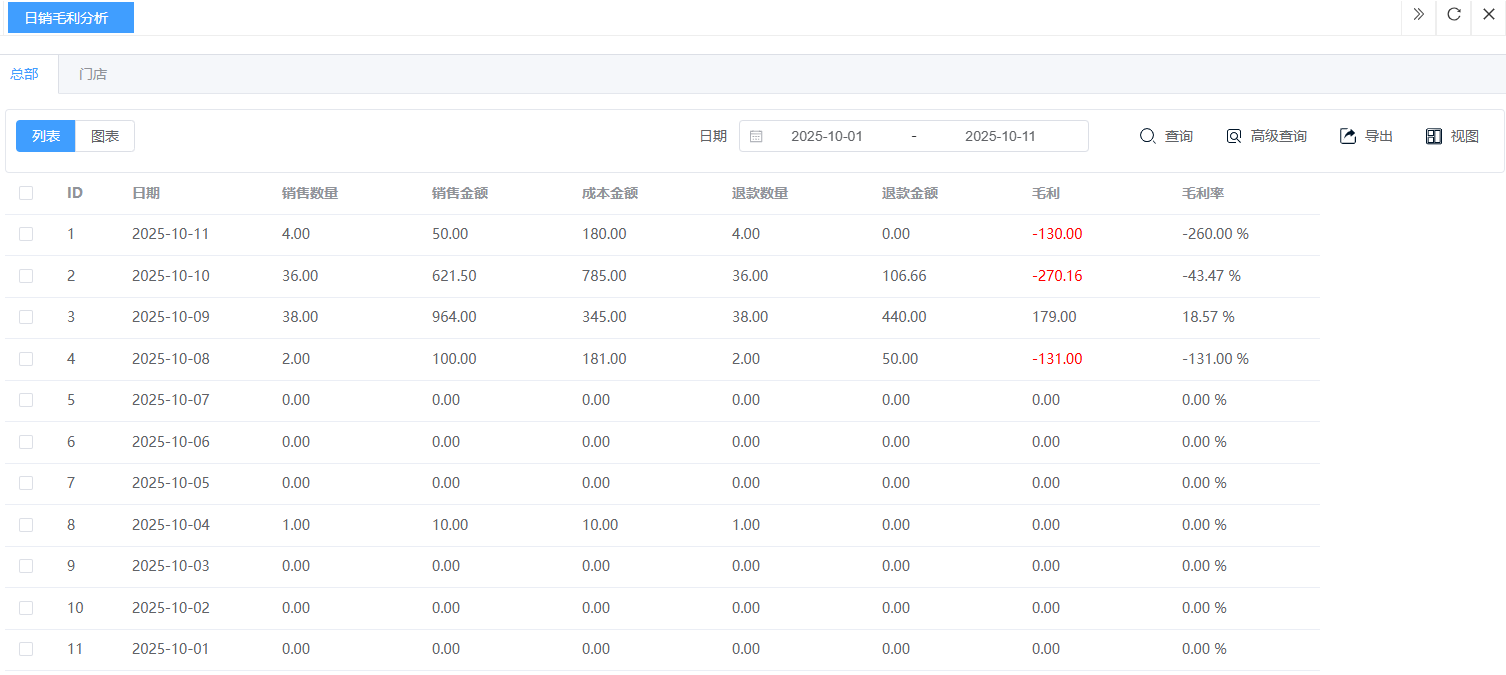Click the 毛利率 column header
Viewport: 1506px width, 675px height.
point(1202,193)
